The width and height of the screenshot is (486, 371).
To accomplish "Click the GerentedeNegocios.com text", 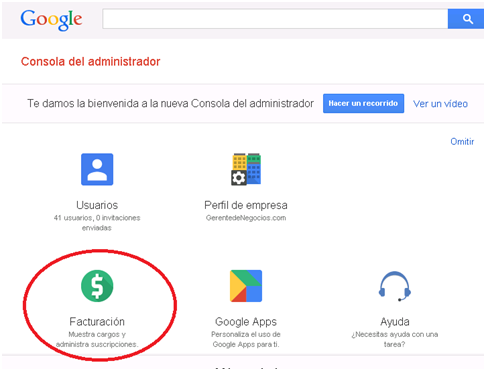I will tap(246, 218).
